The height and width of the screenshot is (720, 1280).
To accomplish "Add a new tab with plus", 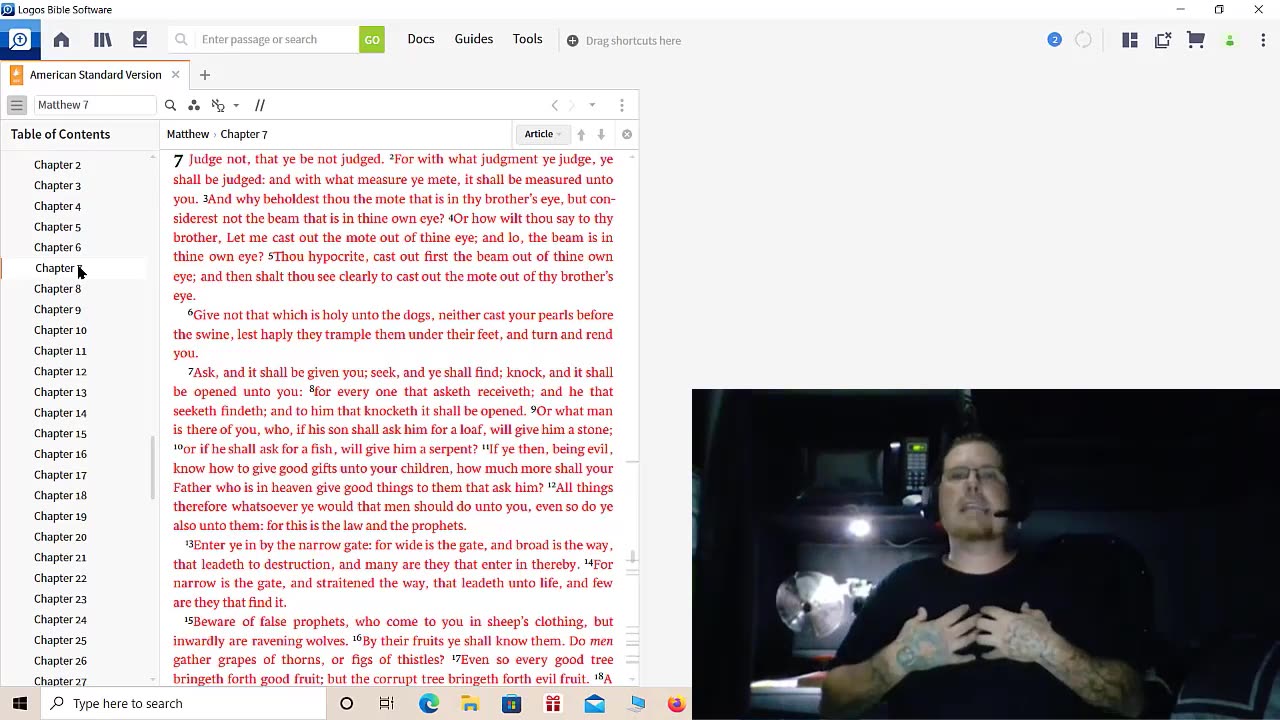I will [204, 75].
